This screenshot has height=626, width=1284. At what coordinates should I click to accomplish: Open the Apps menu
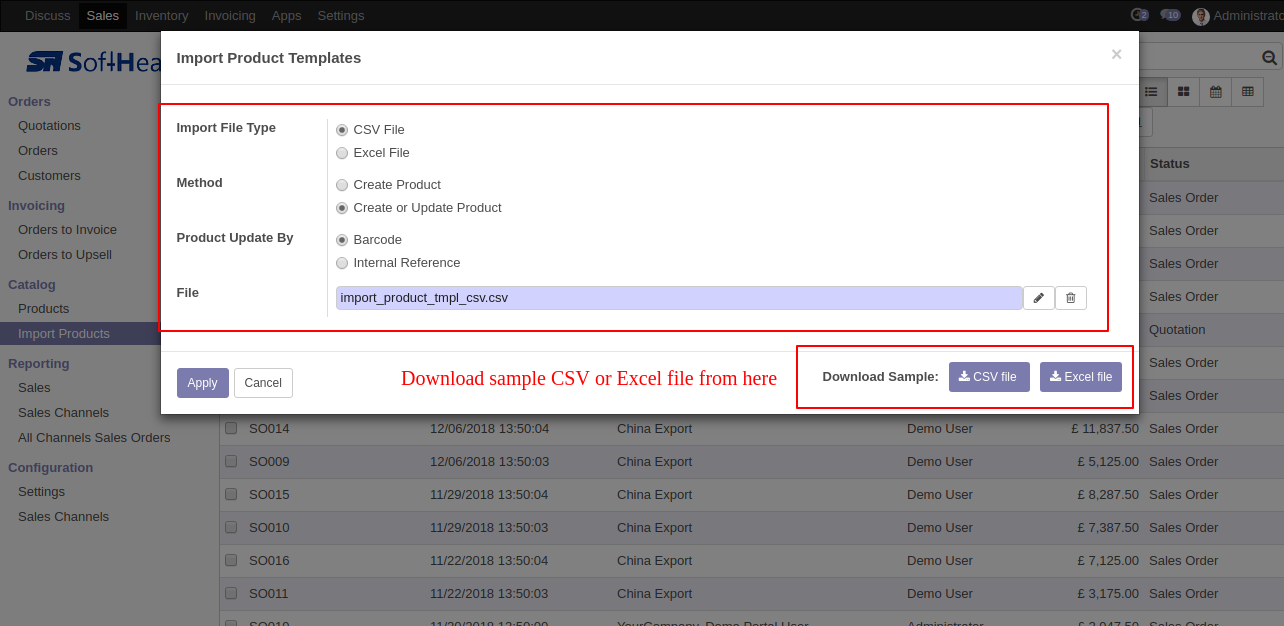pos(286,16)
